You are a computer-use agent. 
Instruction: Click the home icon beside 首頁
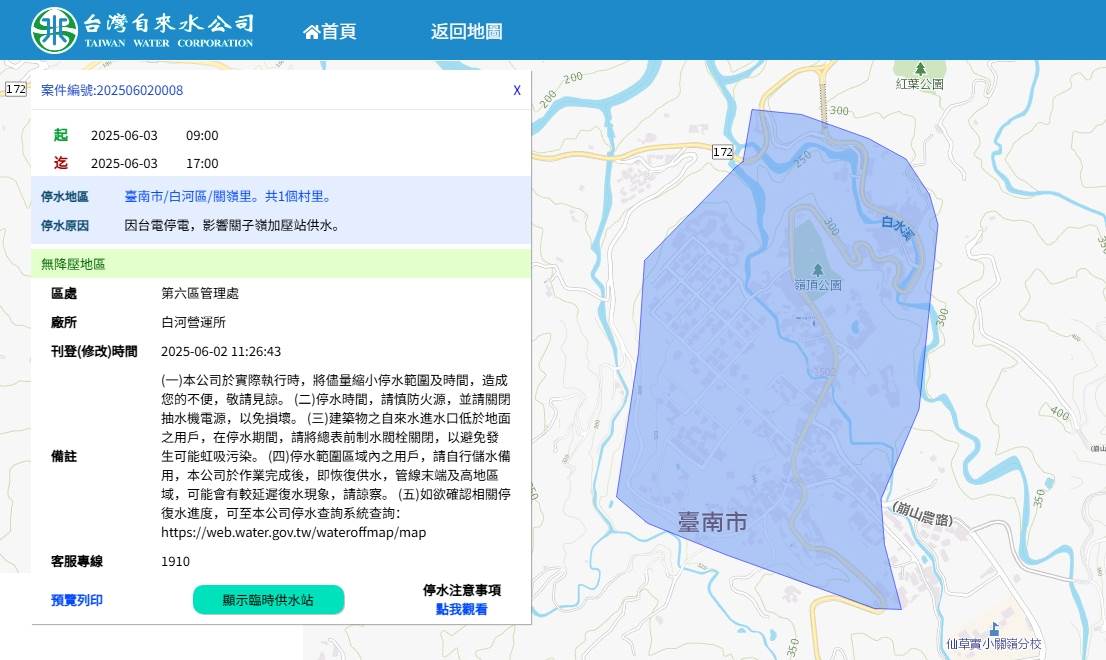[x=311, y=32]
